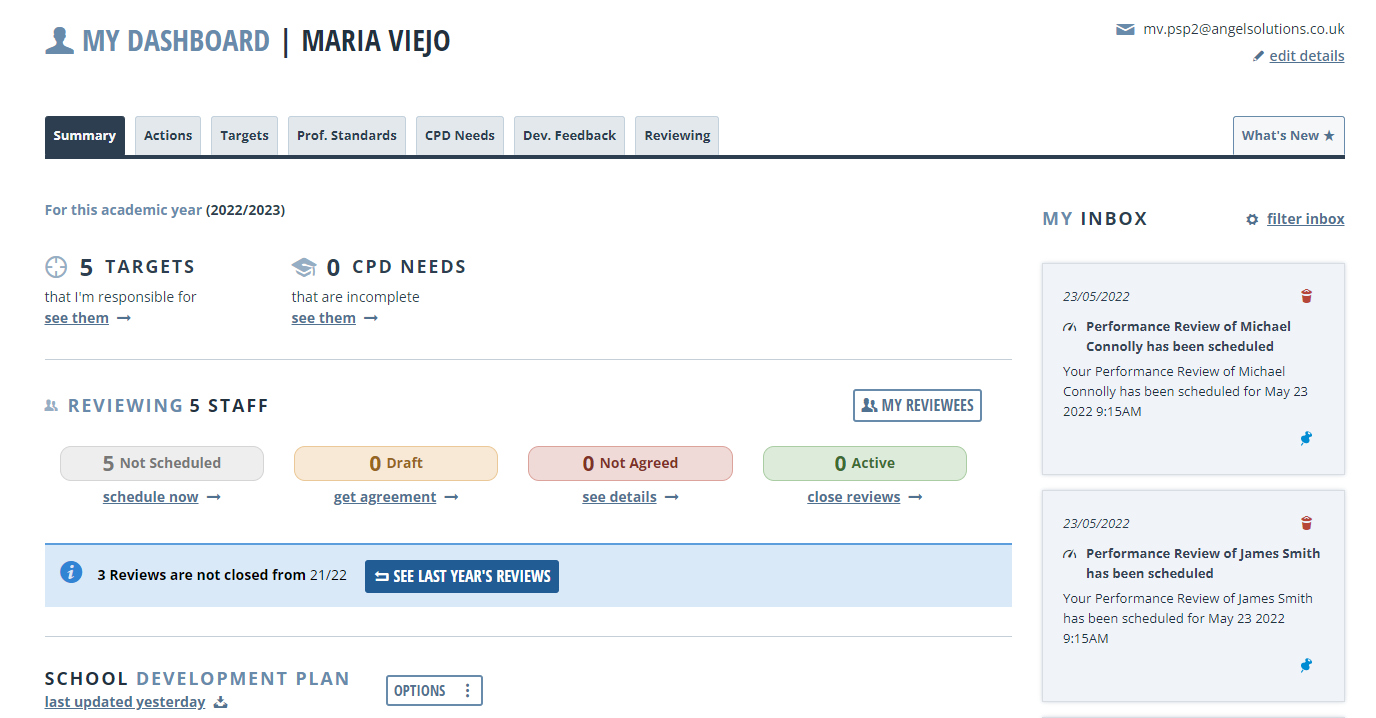
Task: Open the MY REVIEWEES list
Action: (x=917, y=405)
